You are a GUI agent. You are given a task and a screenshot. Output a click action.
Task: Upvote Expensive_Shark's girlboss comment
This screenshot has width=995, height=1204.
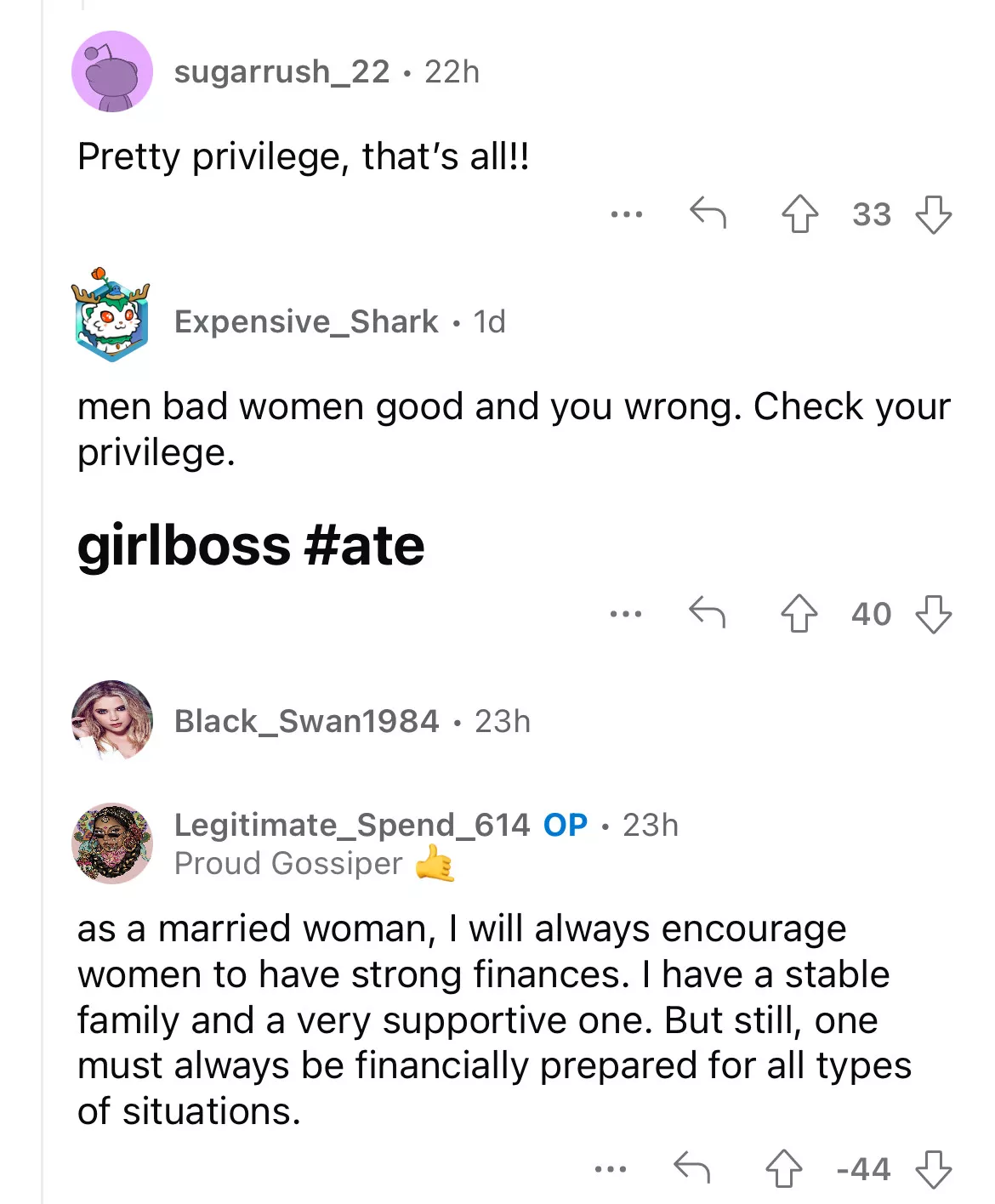coord(799,613)
